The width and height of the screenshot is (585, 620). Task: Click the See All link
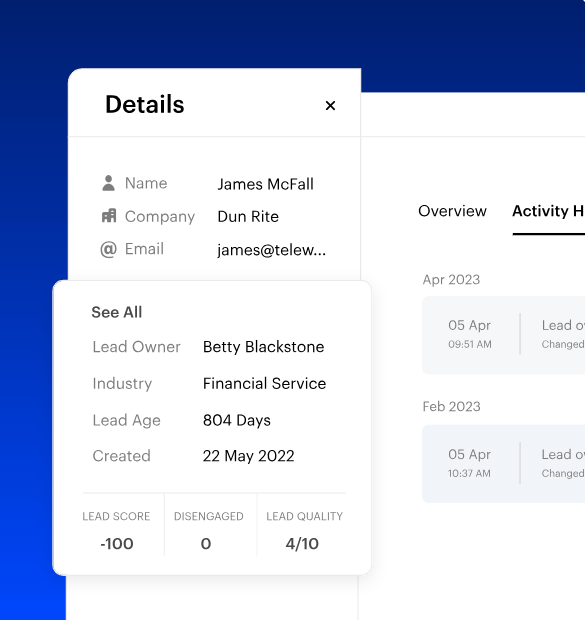coord(117,312)
